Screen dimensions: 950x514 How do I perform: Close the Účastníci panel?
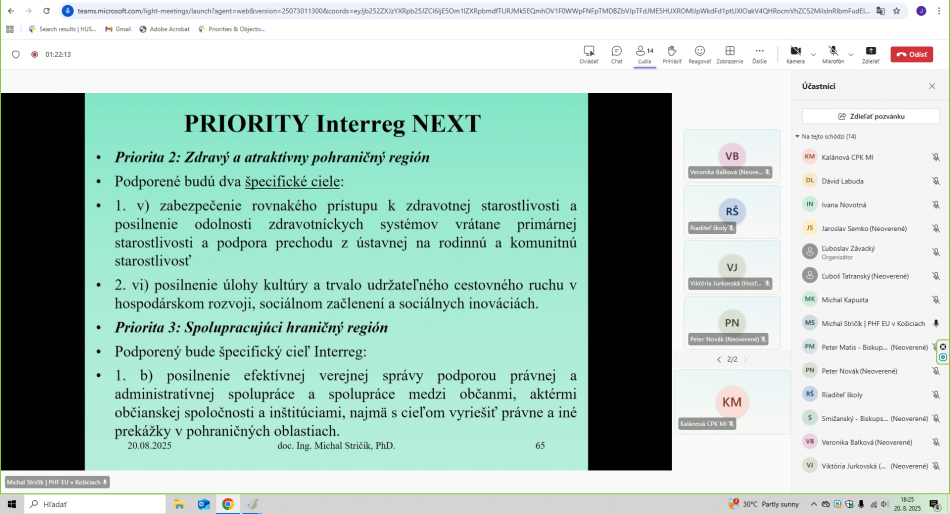pos(932,86)
